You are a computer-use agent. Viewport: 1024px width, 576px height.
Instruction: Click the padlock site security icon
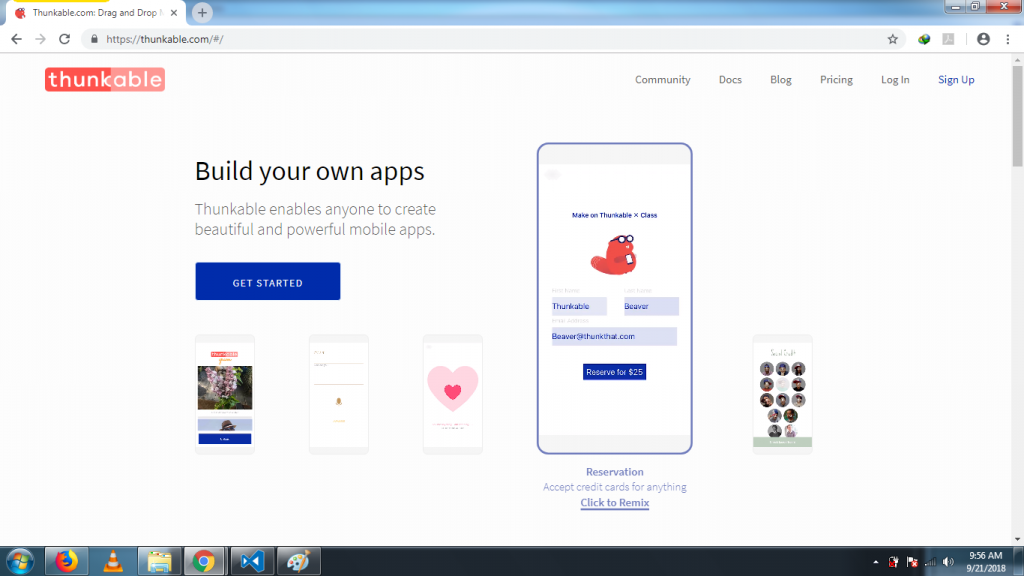point(94,39)
